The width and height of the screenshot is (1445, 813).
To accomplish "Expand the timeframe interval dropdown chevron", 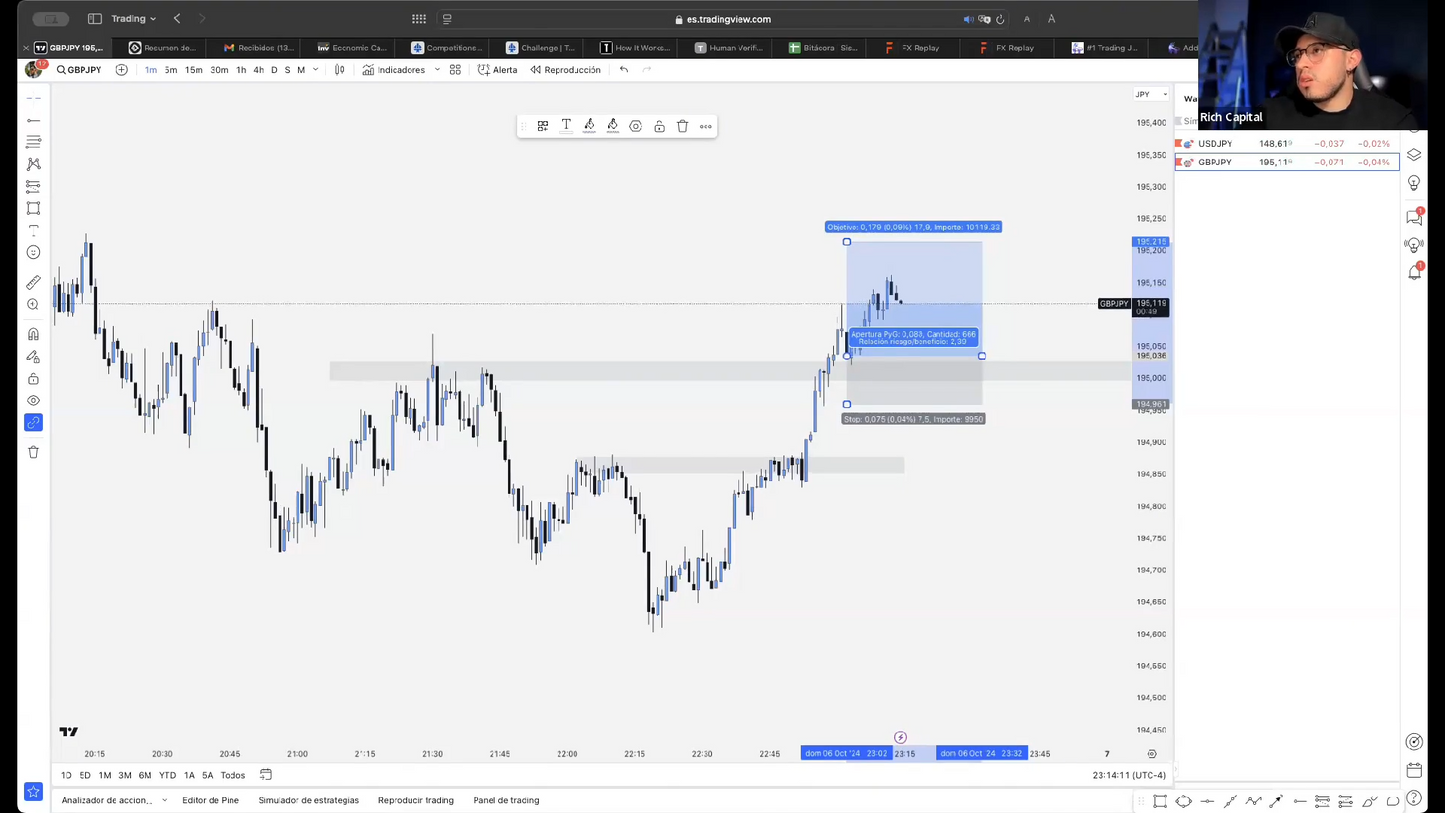I will (316, 70).
